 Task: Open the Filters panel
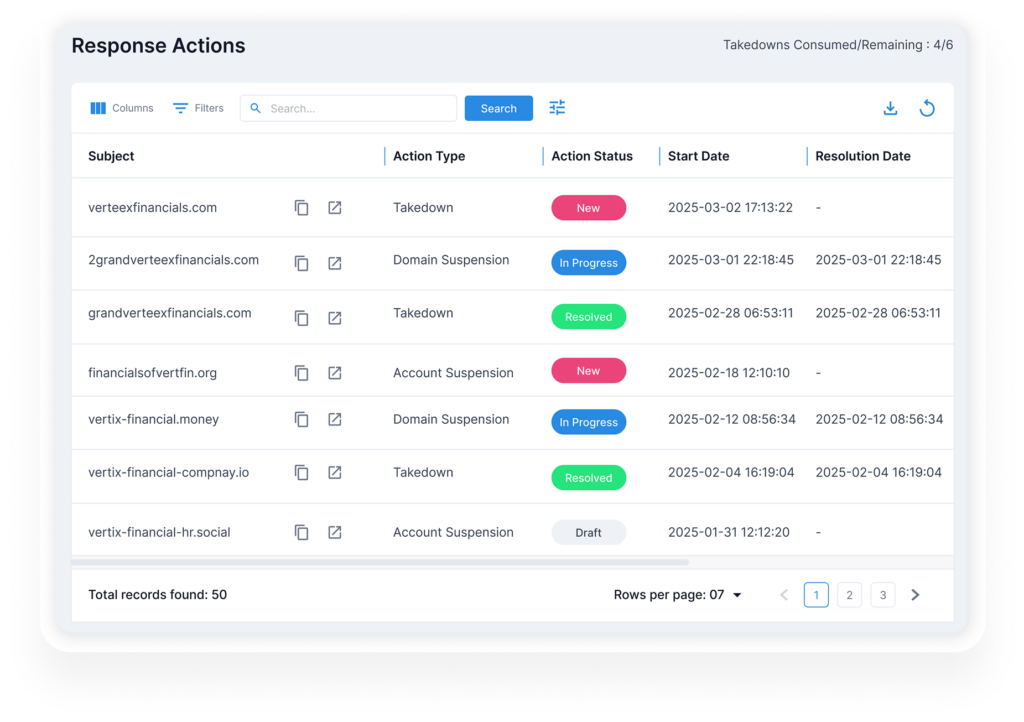198,108
